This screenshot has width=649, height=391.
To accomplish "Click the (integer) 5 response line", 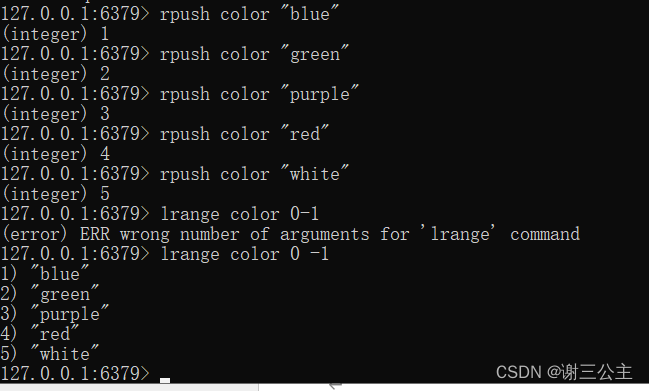I will point(56,194).
